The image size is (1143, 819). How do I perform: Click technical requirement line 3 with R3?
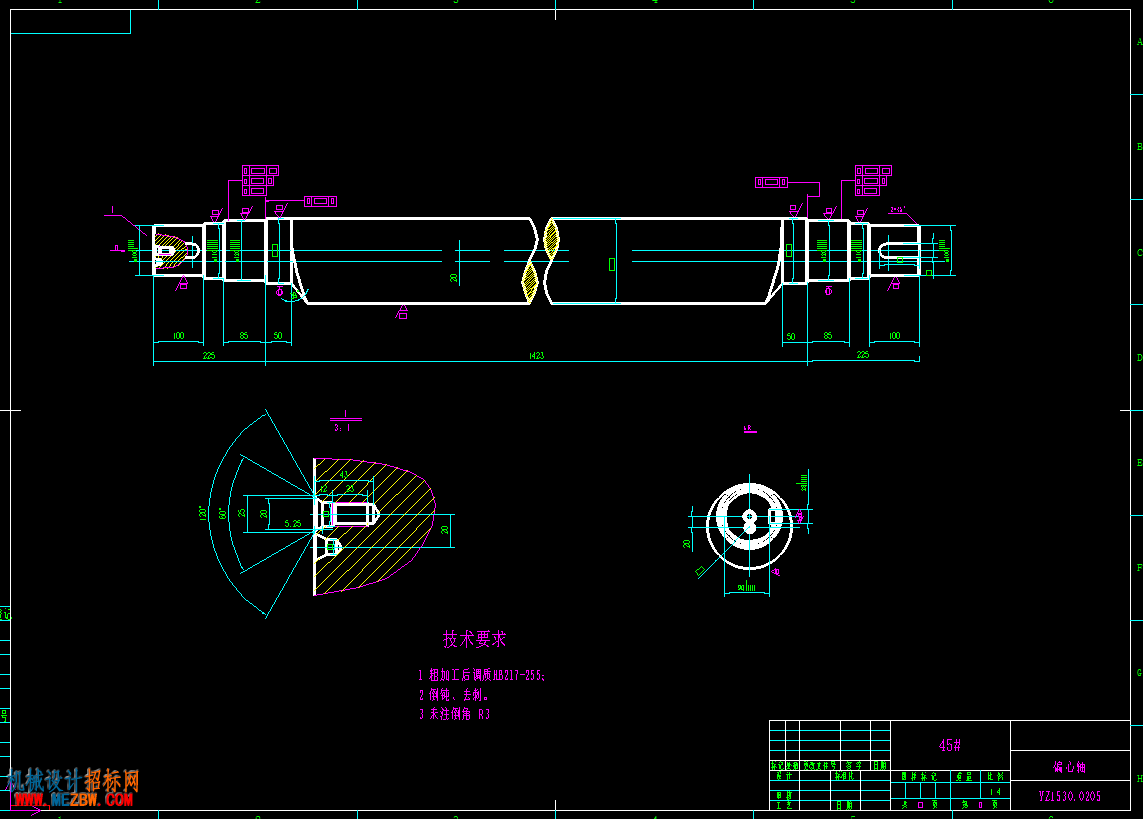(454, 715)
